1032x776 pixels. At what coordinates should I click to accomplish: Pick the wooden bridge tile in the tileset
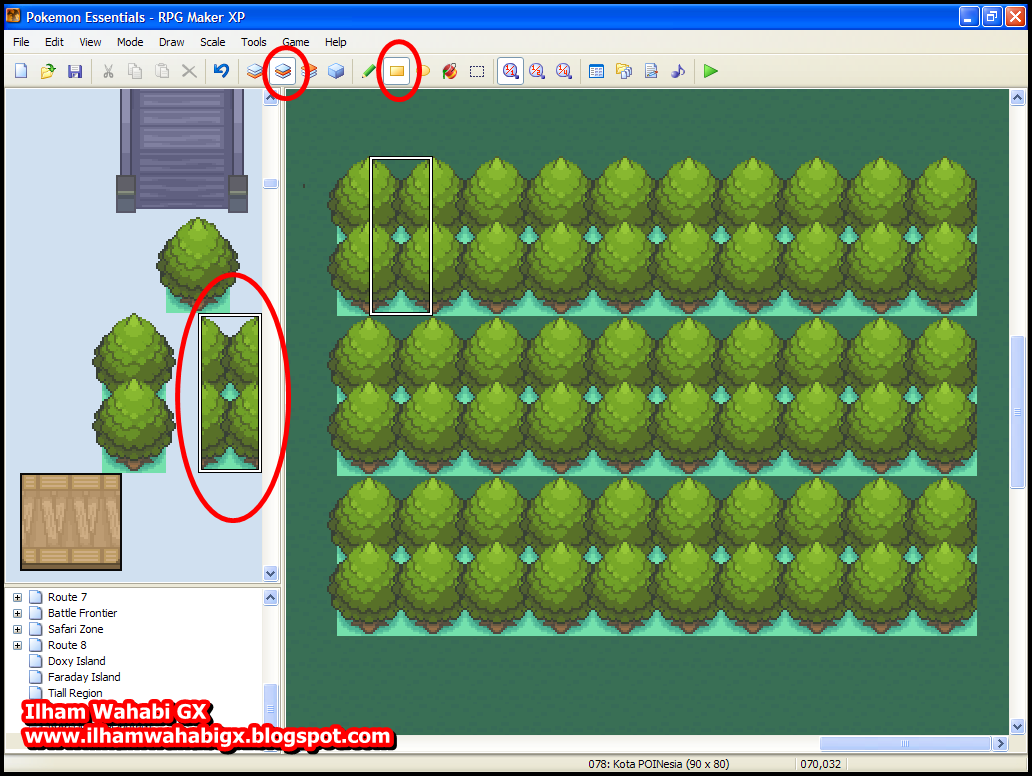click(x=71, y=522)
